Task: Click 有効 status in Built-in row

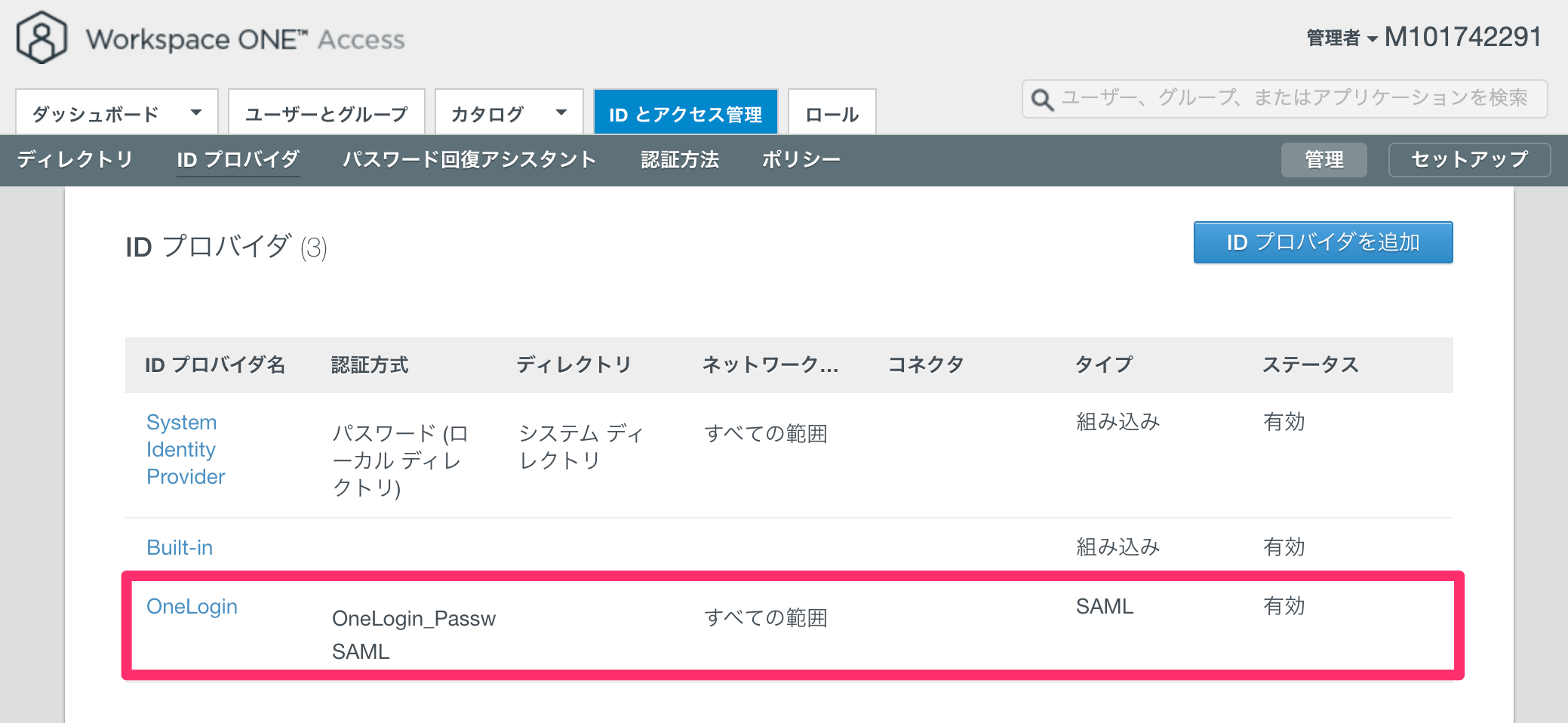Action: click(1284, 546)
